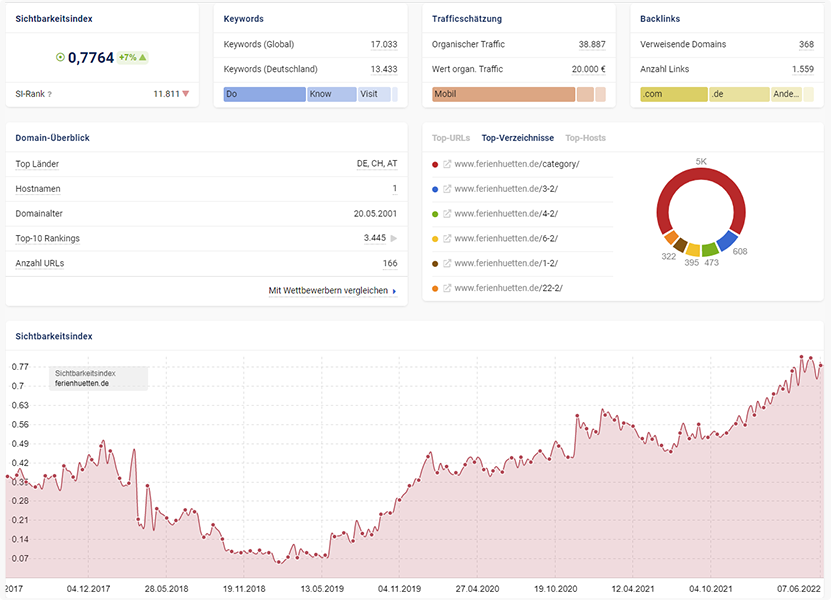831x600 pixels.
Task: Switch to the Top-URLs tab
Action: (451, 138)
